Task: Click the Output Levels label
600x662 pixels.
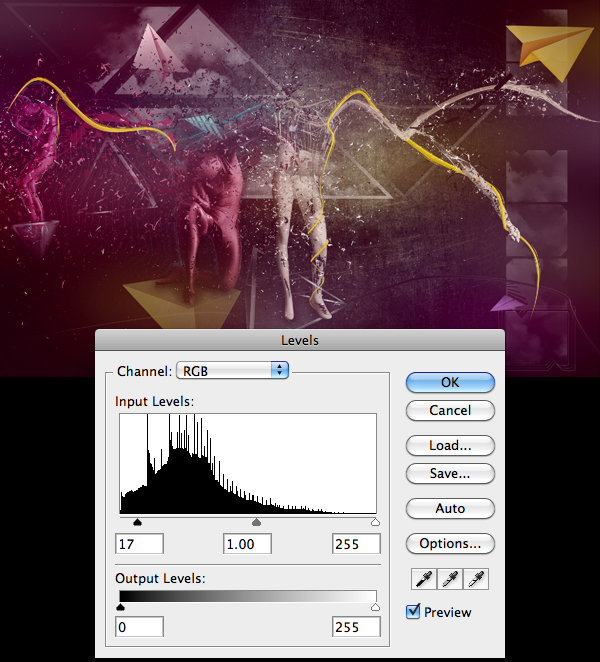Action: 160,578
